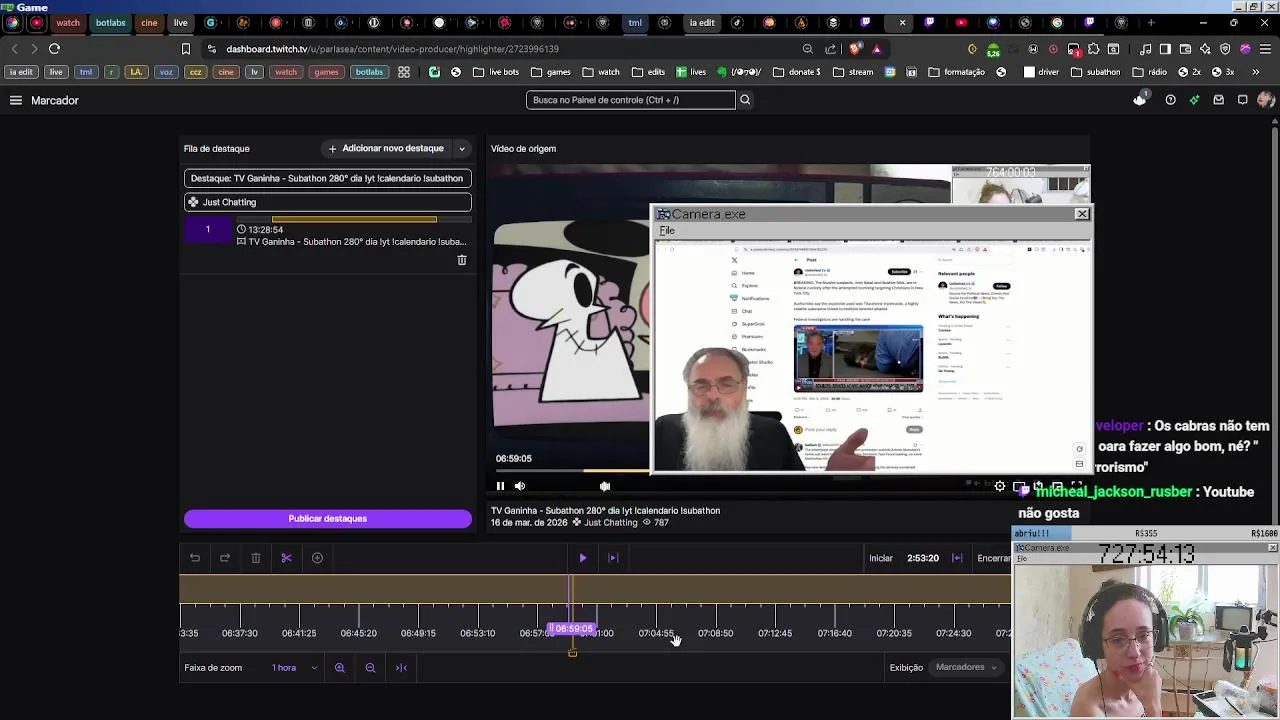Screen dimensions: 1280x720
Task: Open the user profile avatar
Action: [1266, 100]
